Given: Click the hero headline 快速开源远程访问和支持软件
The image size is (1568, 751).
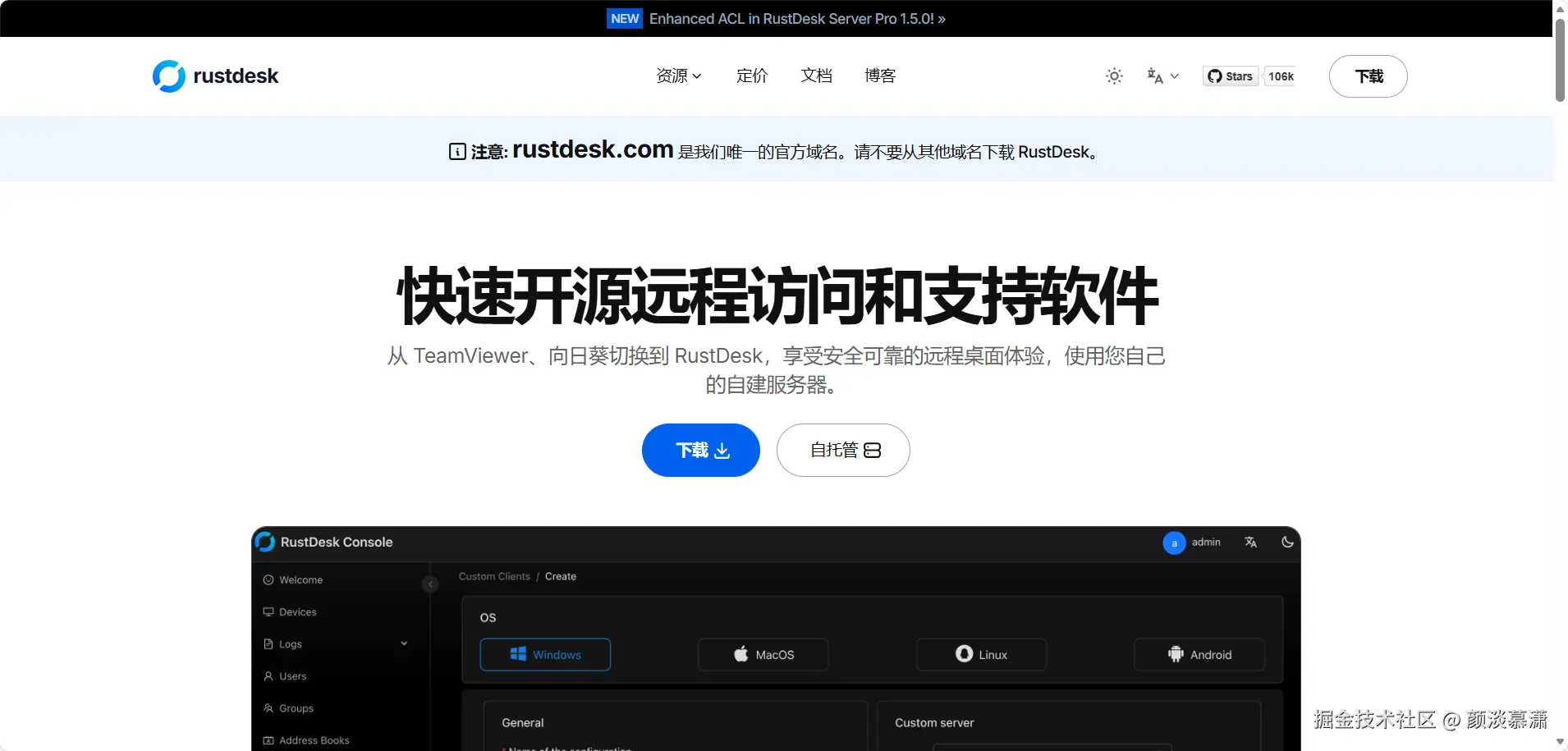Looking at the screenshot, I should 777,295.
